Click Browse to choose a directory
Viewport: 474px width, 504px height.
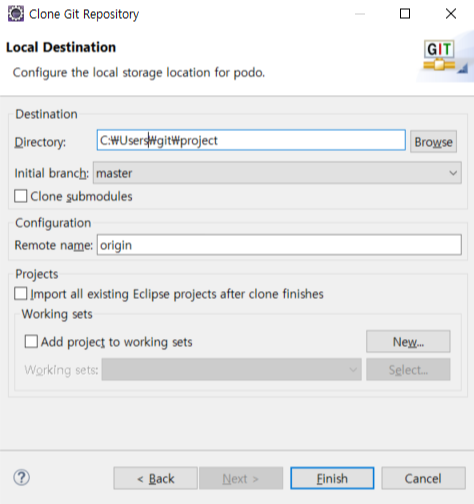coord(433,142)
